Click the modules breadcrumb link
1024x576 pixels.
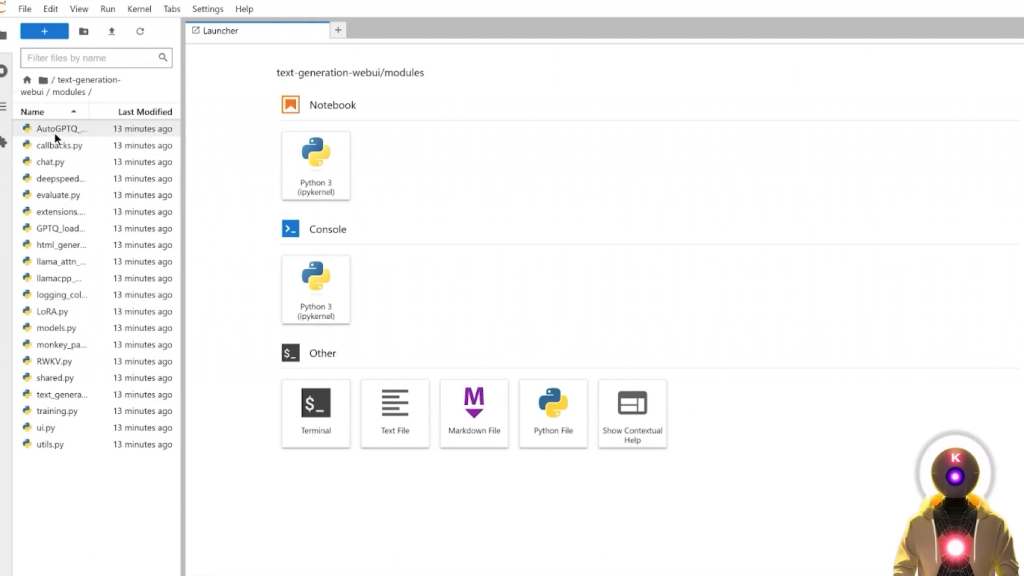(x=69, y=92)
